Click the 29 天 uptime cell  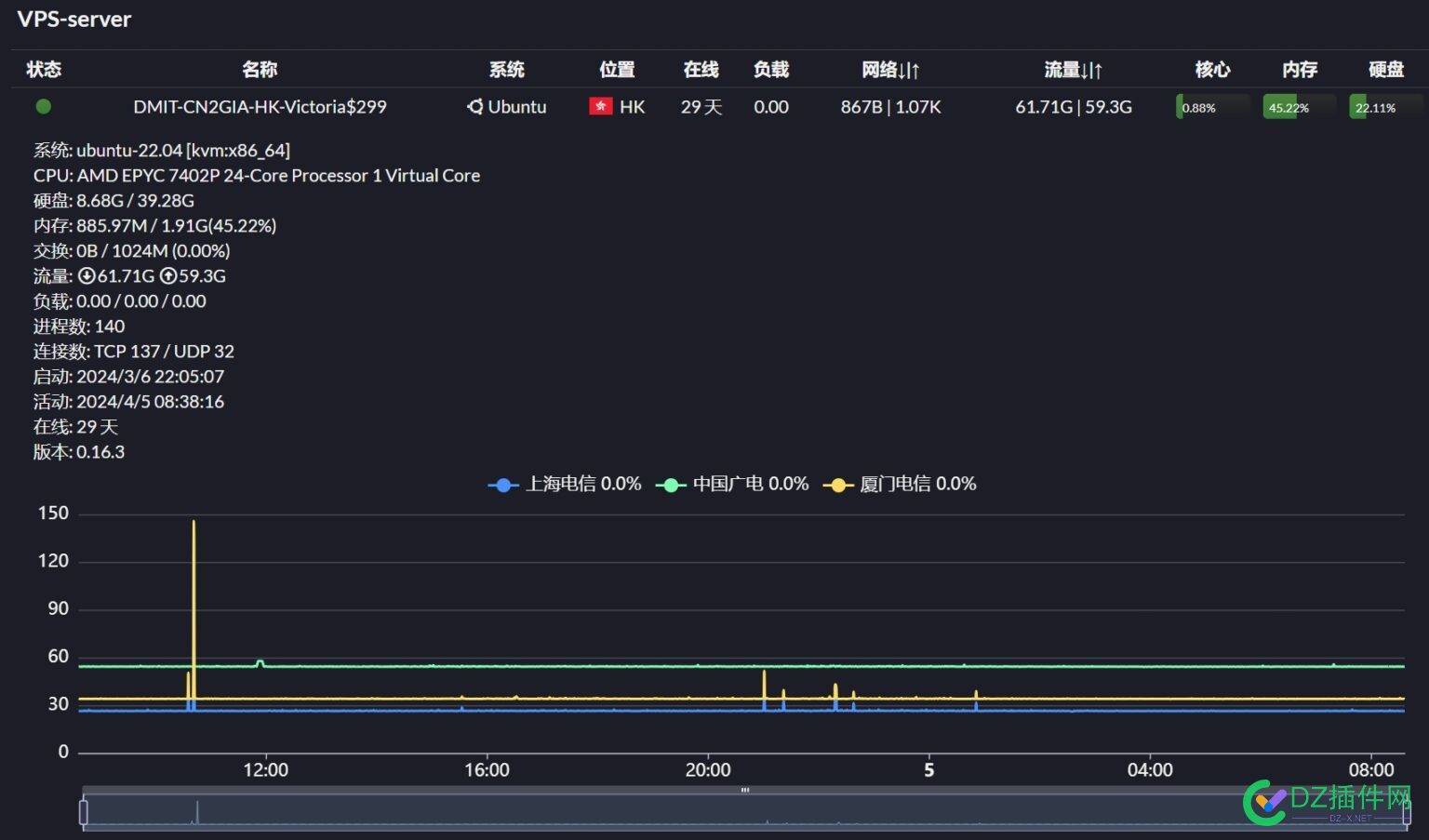[x=701, y=107]
